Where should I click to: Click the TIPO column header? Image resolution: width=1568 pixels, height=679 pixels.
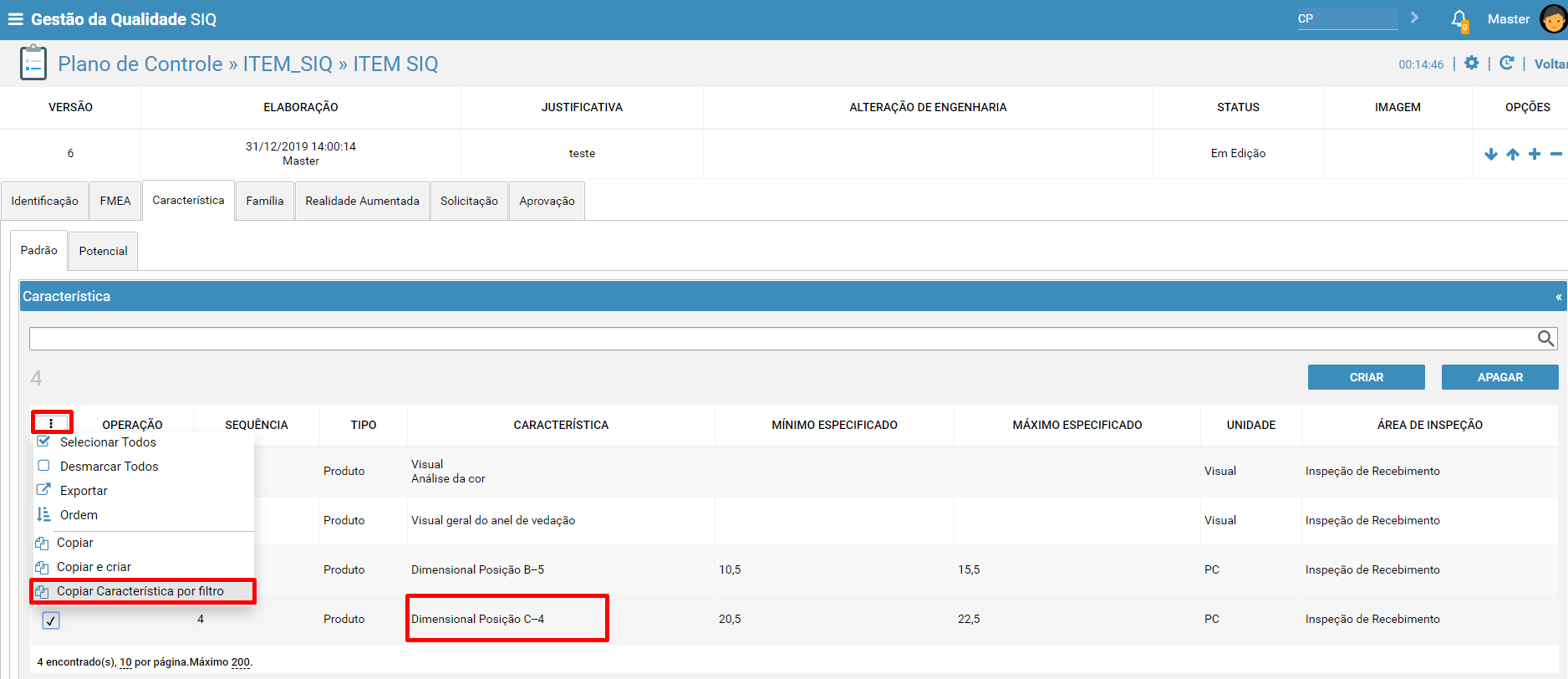click(x=364, y=425)
